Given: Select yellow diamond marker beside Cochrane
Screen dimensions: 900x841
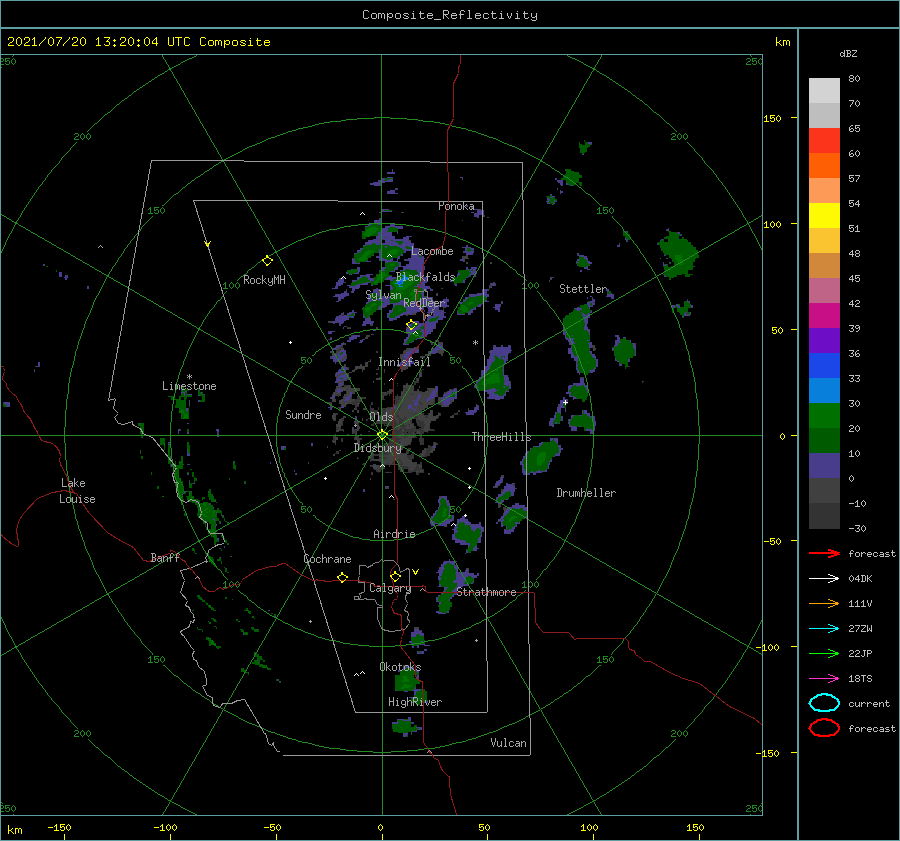Looking at the screenshot, I should (342, 577).
